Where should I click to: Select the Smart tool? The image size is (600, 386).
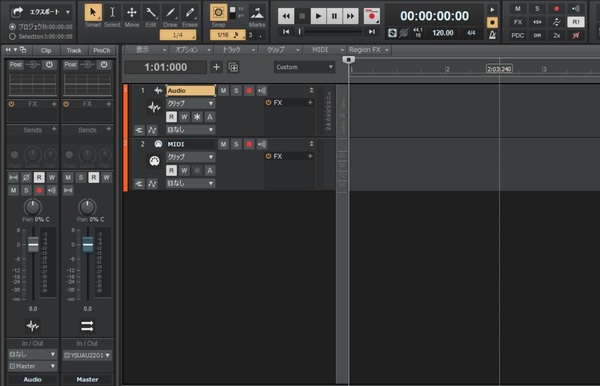(93, 13)
